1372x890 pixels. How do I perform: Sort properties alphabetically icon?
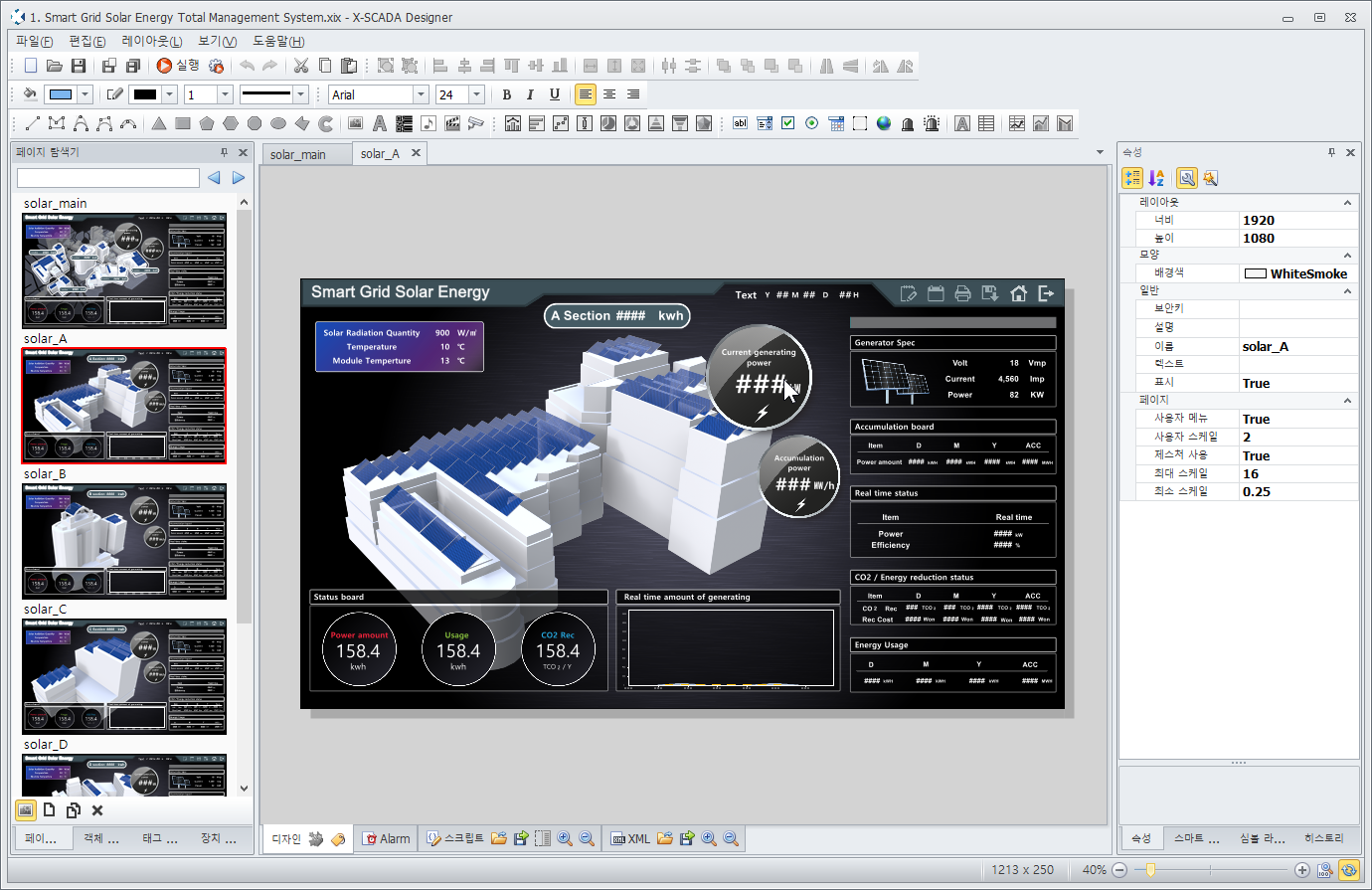click(1156, 178)
